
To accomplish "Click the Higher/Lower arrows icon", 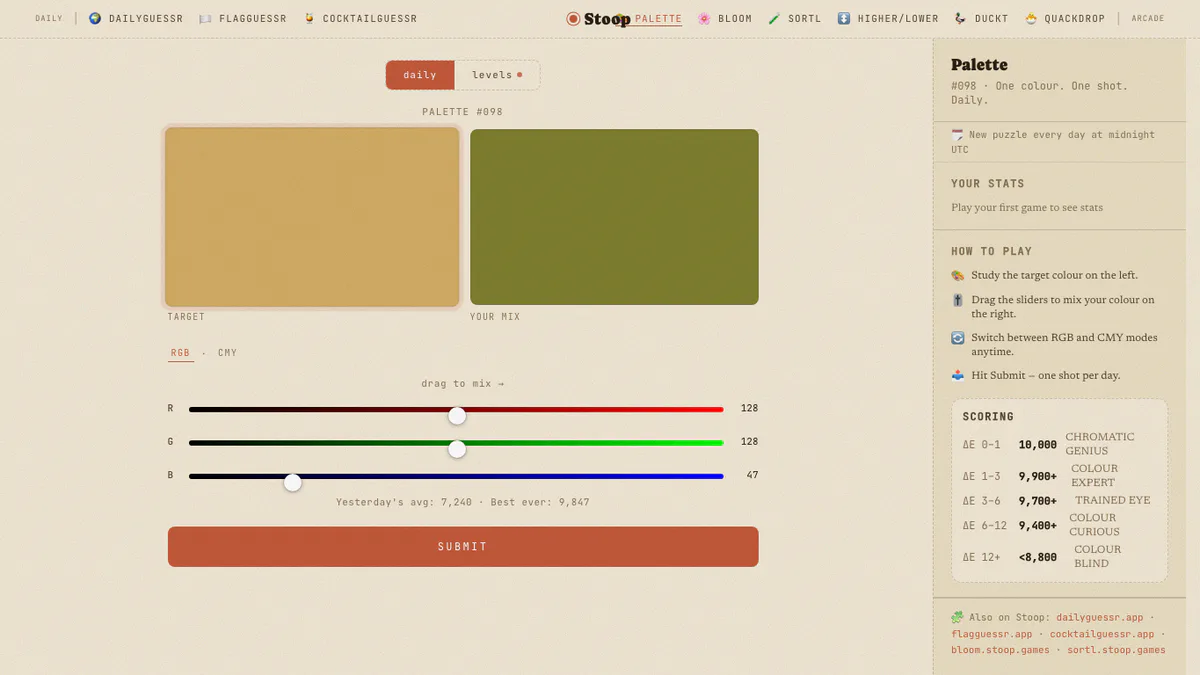I will 844,18.
